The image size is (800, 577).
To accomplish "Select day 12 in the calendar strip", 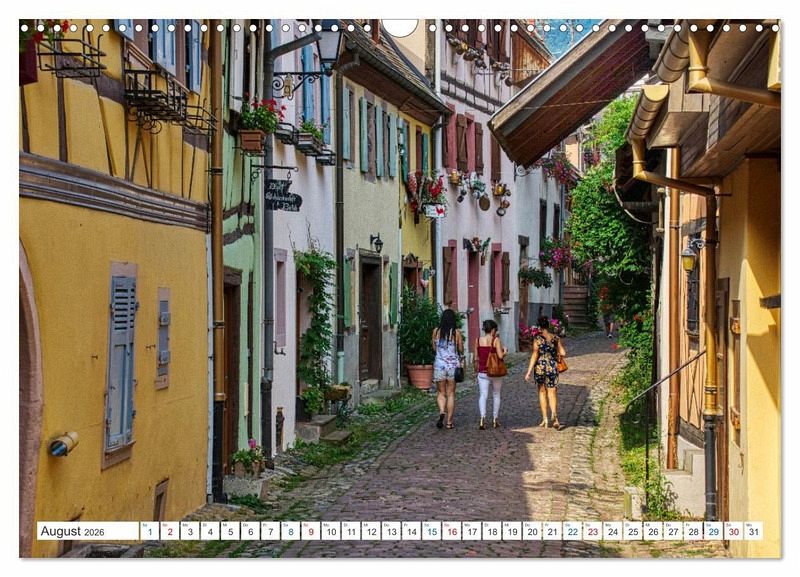I will tap(371, 531).
